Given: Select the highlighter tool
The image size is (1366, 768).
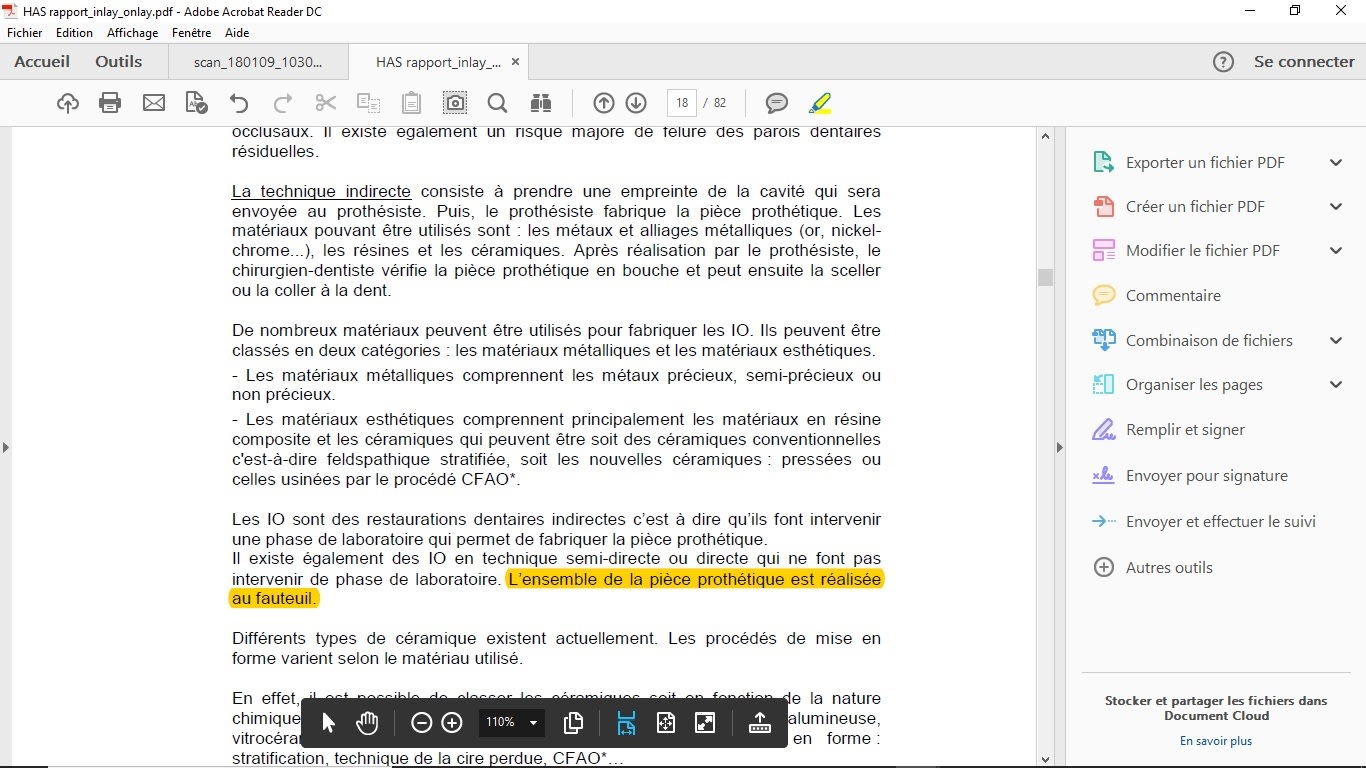Looking at the screenshot, I should [x=820, y=103].
